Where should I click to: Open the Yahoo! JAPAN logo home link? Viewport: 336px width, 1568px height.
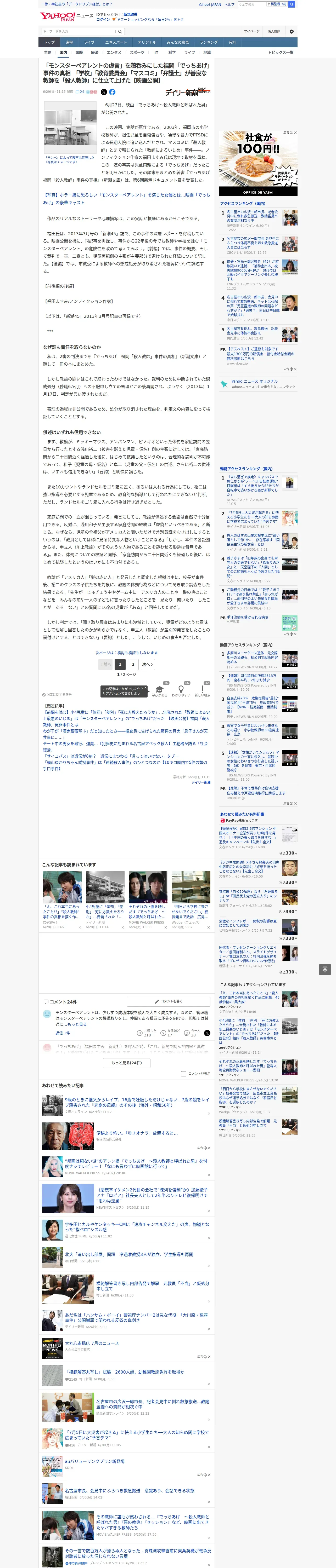click(x=58, y=16)
